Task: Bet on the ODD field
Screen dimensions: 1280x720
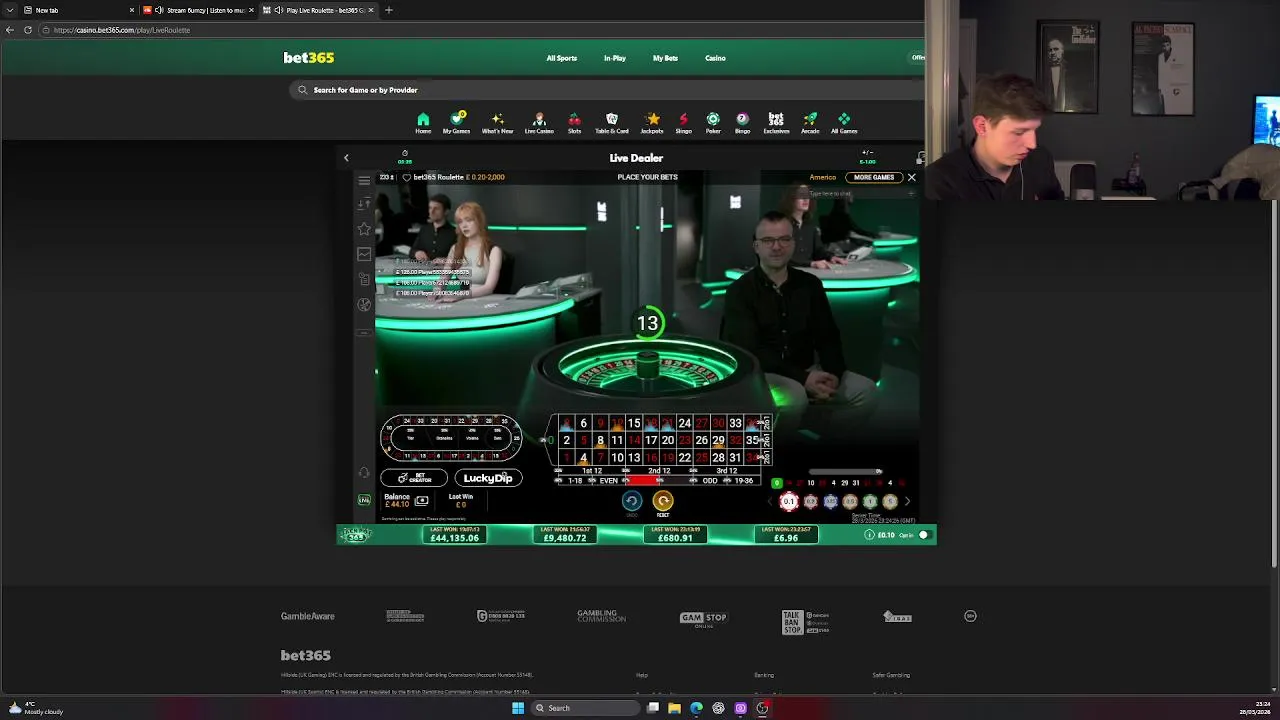Action: (x=710, y=481)
